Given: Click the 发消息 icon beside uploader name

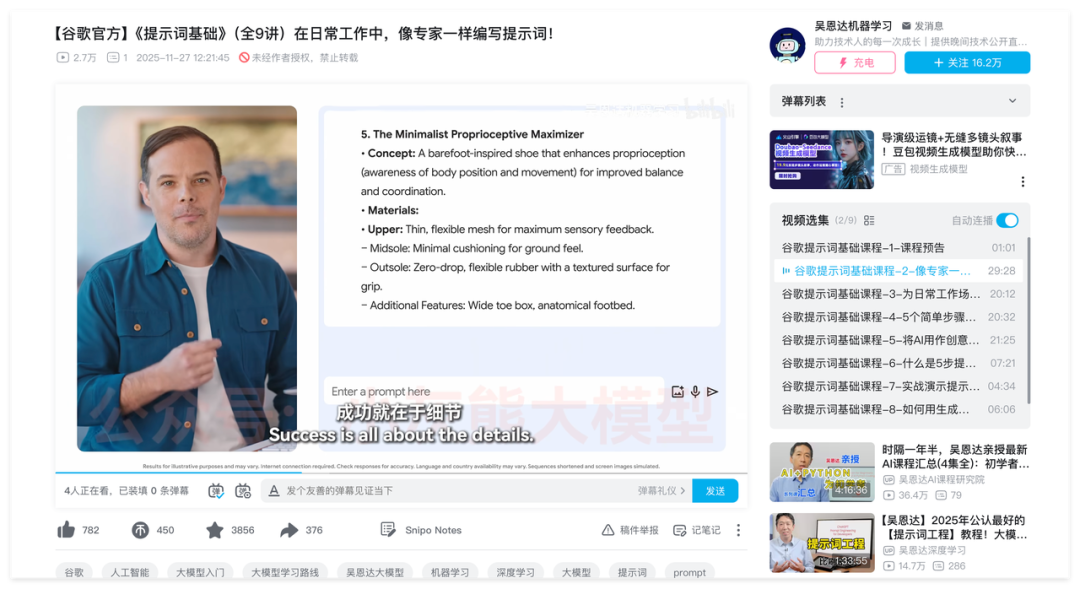Looking at the screenshot, I should click(x=908, y=28).
